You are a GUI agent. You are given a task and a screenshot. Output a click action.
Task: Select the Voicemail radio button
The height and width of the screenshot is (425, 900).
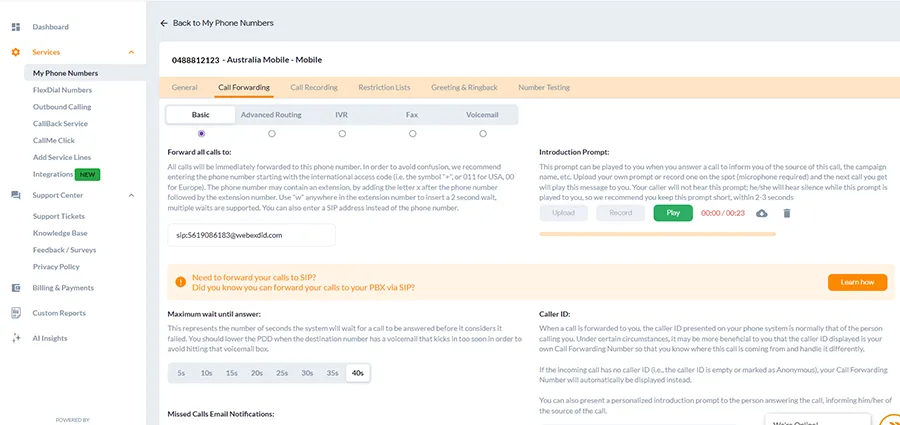pos(482,133)
